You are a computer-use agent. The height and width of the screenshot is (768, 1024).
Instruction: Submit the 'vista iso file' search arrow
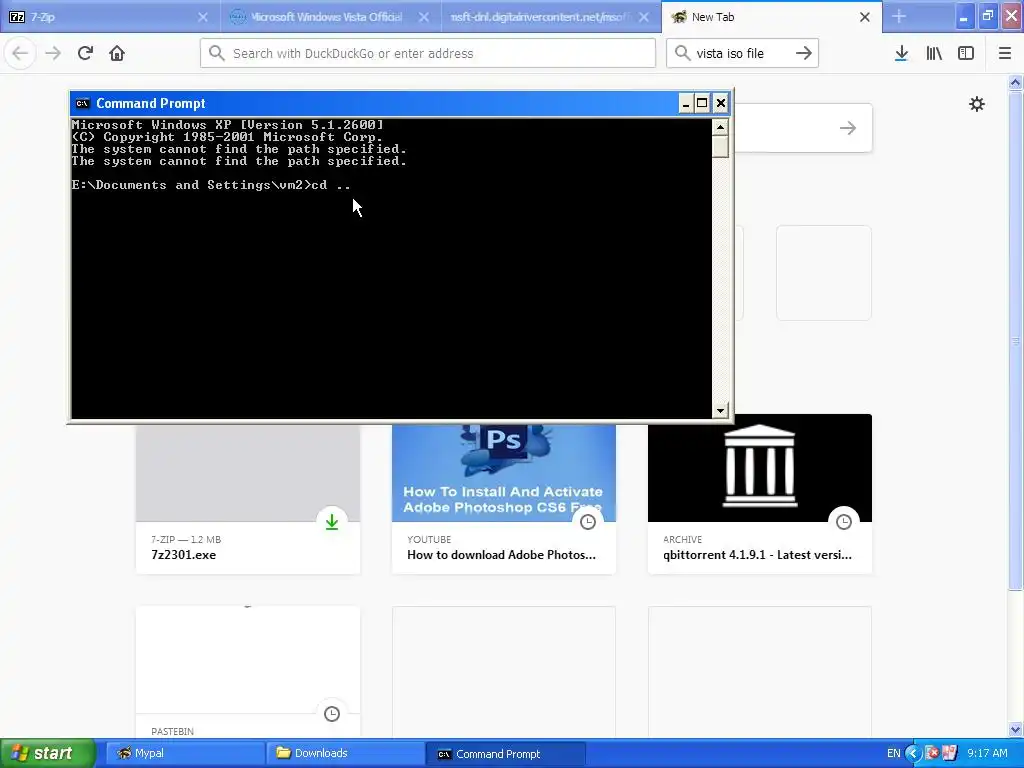pos(804,53)
